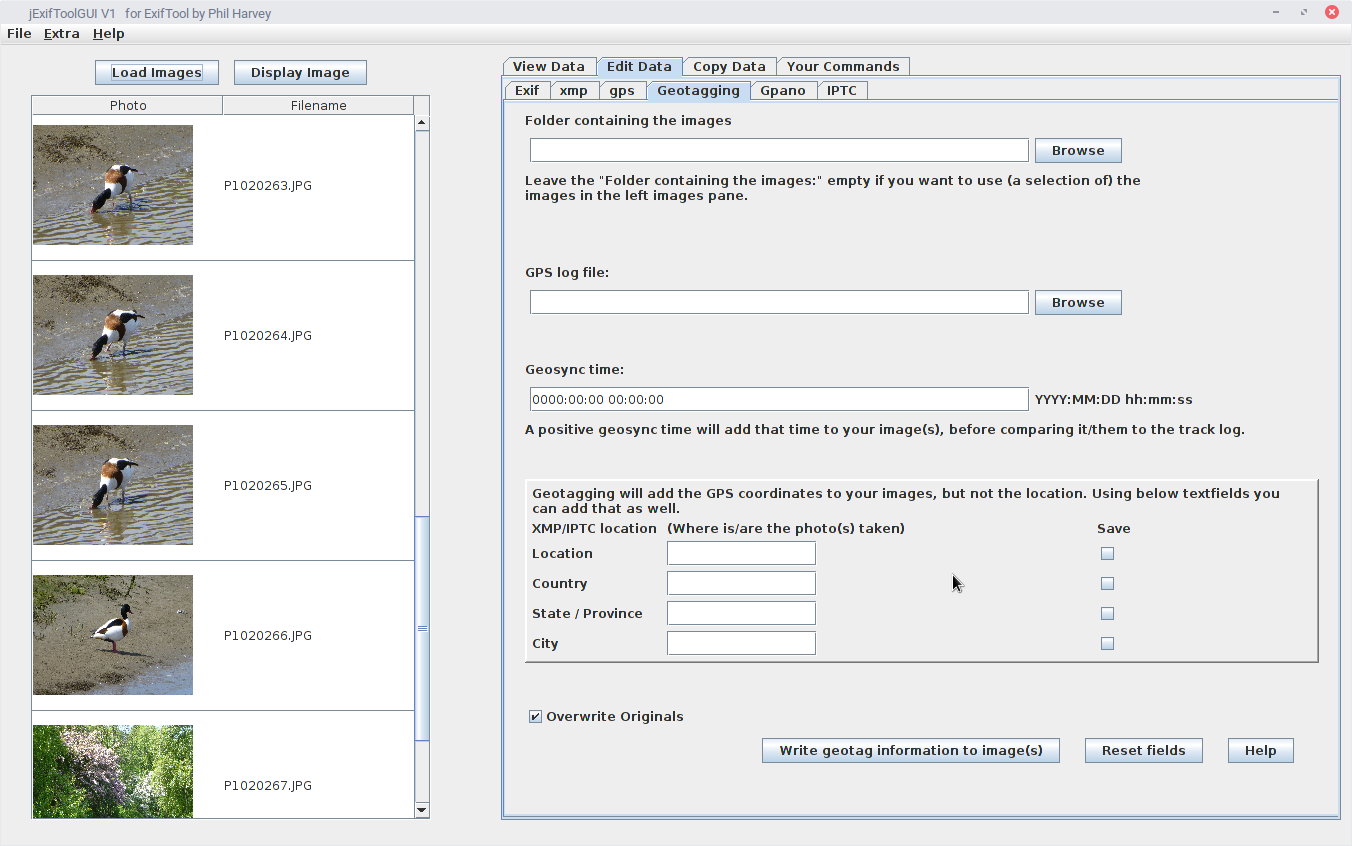Toggle Overwrite Originals checkbox
This screenshot has width=1352, height=846.
click(x=535, y=716)
